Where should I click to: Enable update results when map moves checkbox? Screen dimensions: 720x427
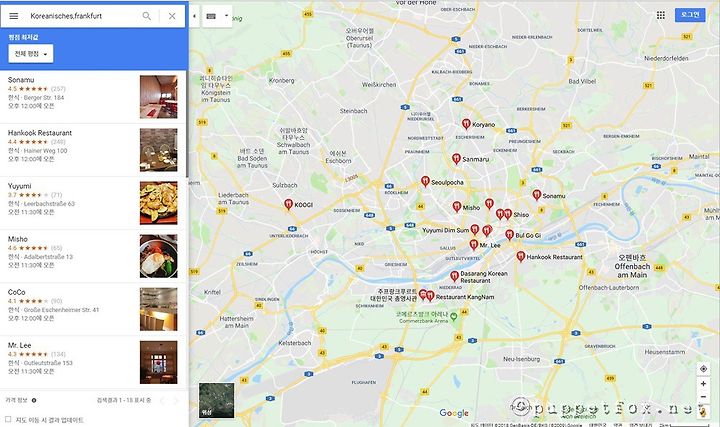pyautogui.click(x=8, y=419)
